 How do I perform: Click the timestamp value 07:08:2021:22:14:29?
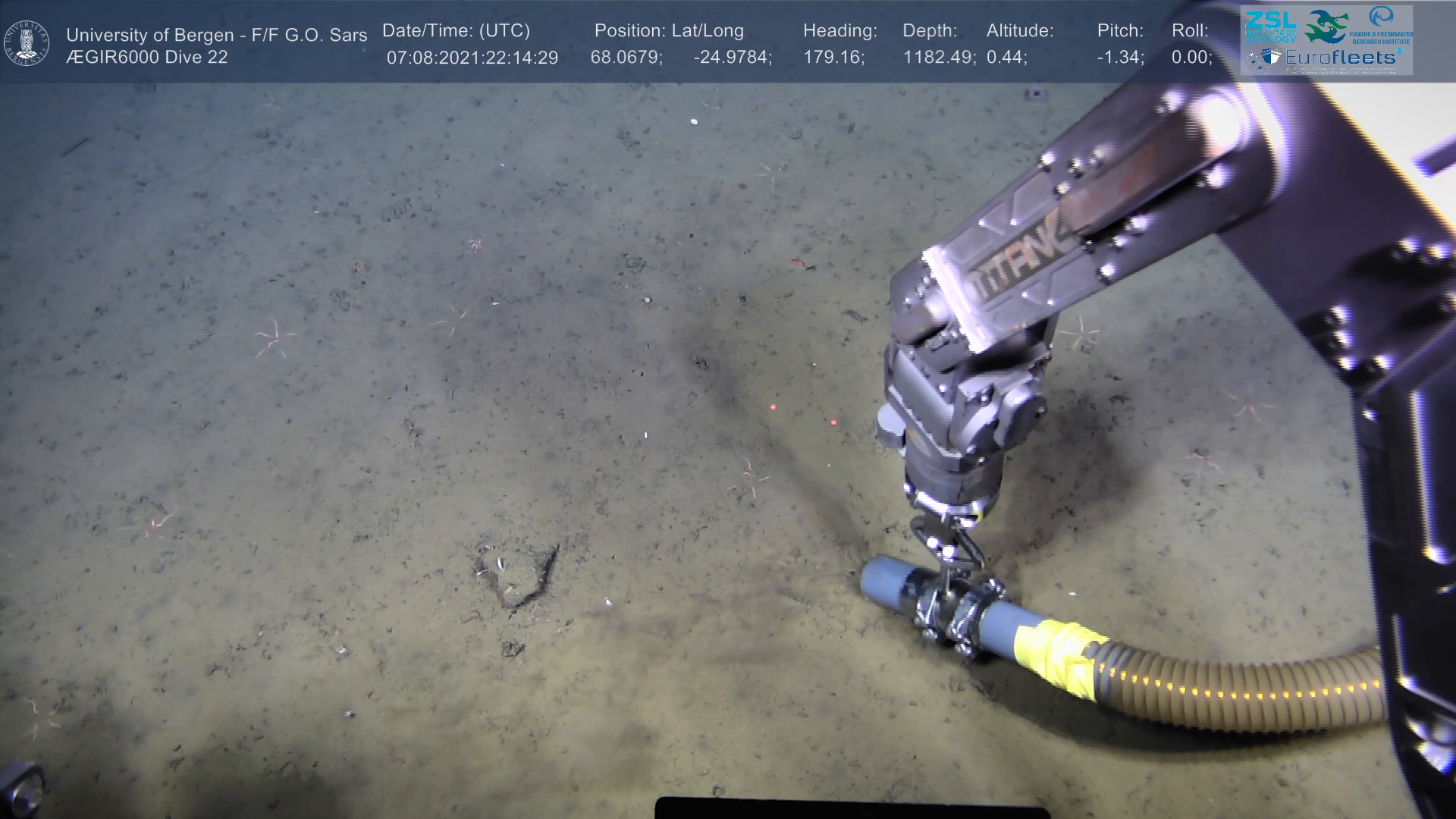472,58
